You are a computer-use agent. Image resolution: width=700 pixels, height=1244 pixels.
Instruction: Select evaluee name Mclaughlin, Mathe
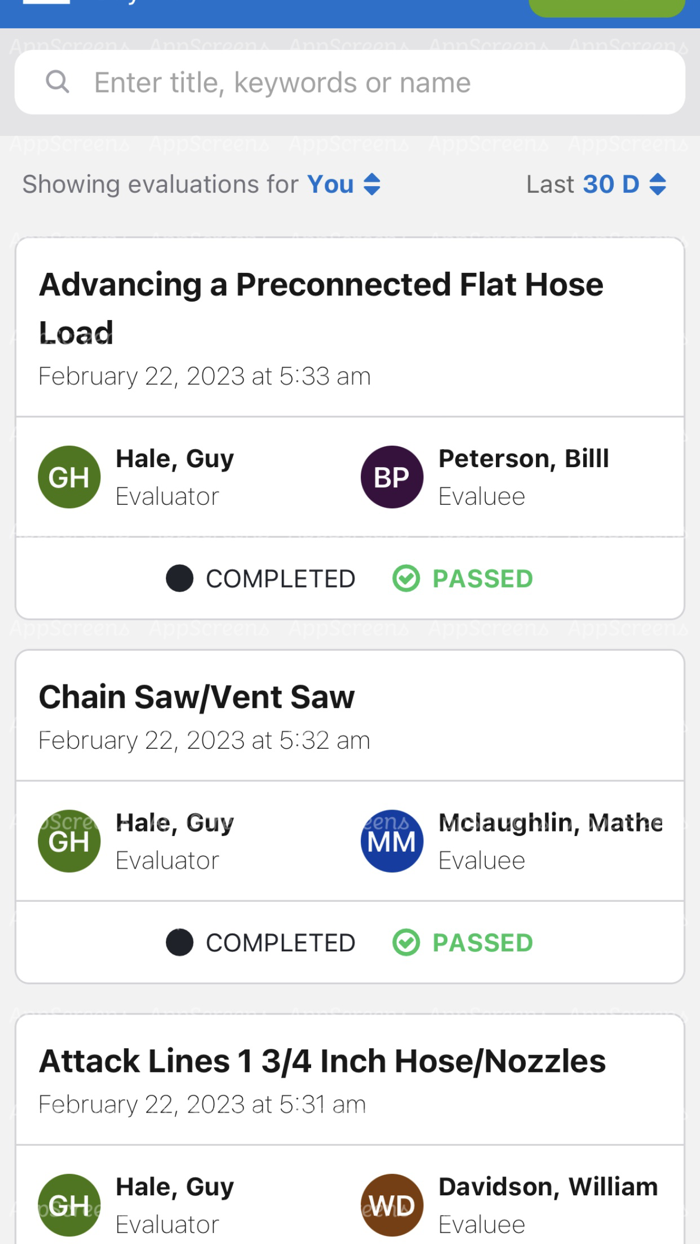(550, 823)
